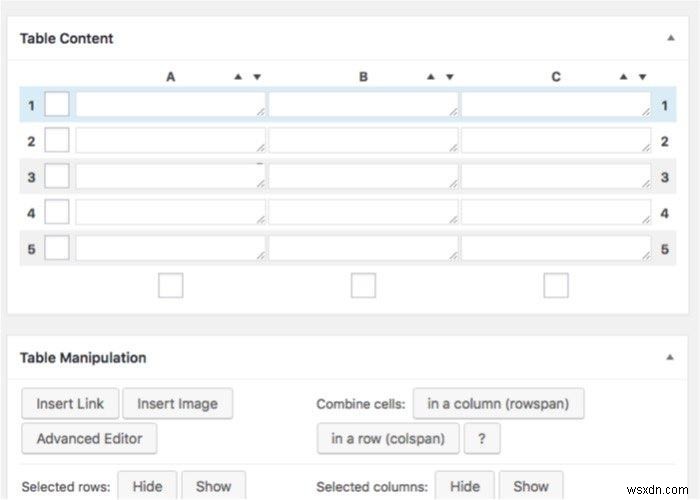Hide the selected rows
Viewport: 700px width, 500px height.
tap(147, 486)
